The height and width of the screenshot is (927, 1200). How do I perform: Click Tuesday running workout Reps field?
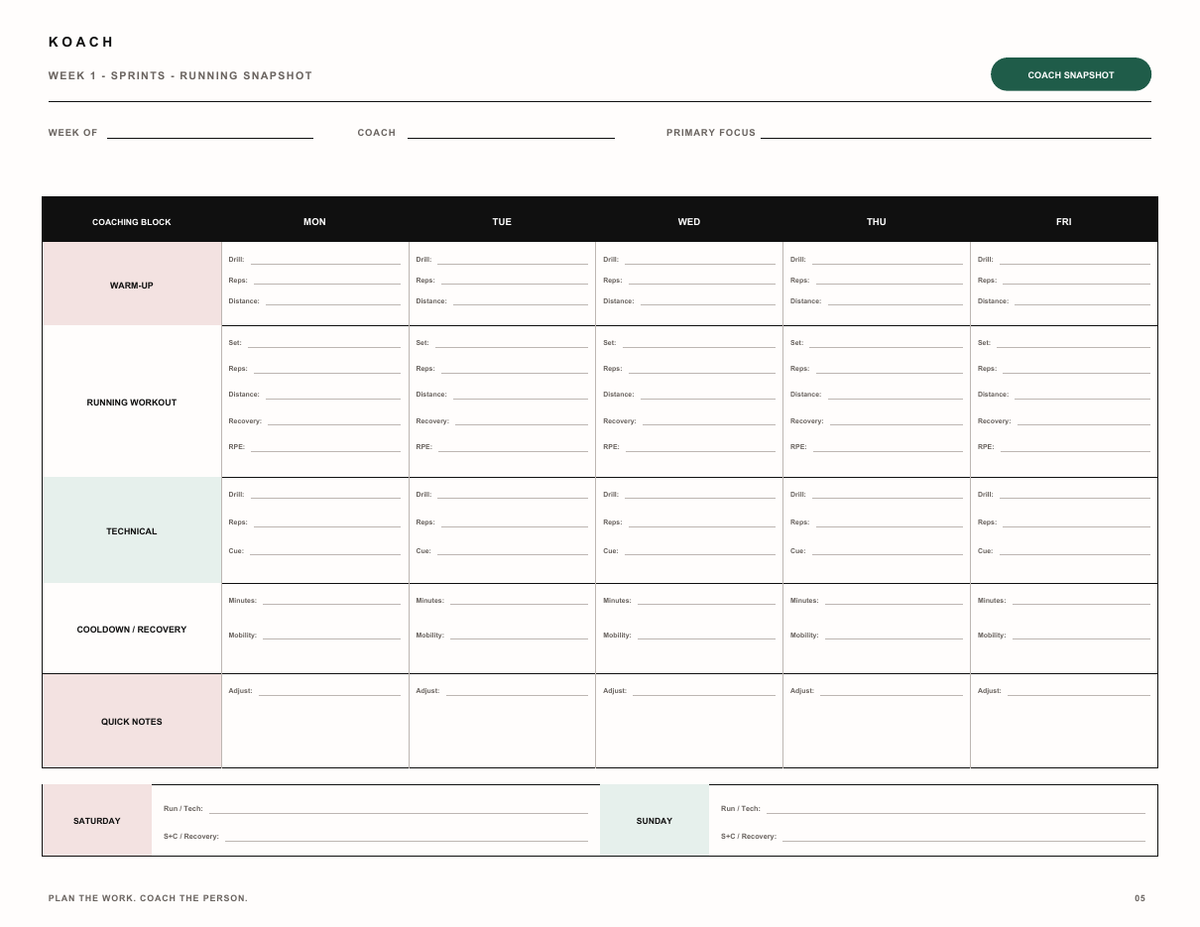514,369
